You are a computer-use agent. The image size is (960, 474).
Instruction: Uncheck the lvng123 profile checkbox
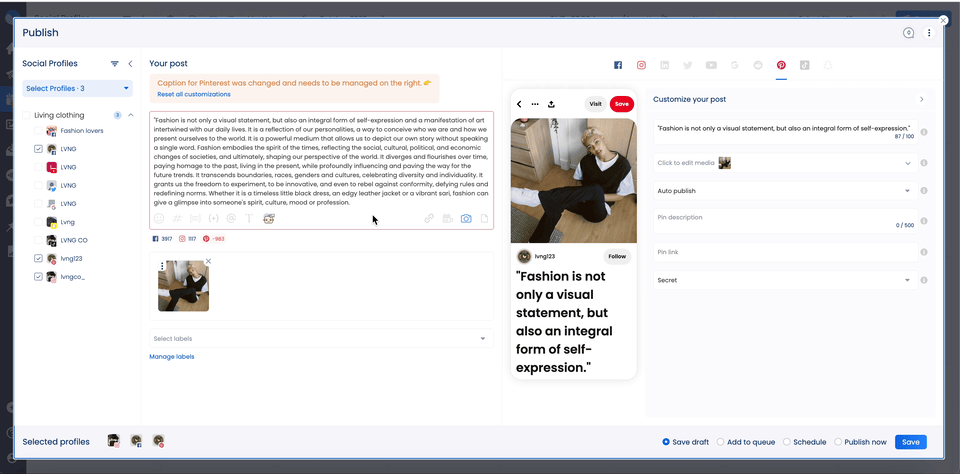[x=38, y=258]
